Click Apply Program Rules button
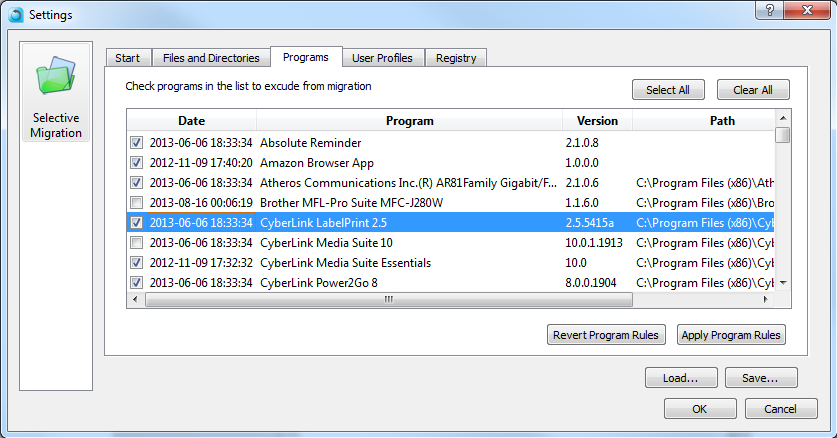 coord(731,335)
